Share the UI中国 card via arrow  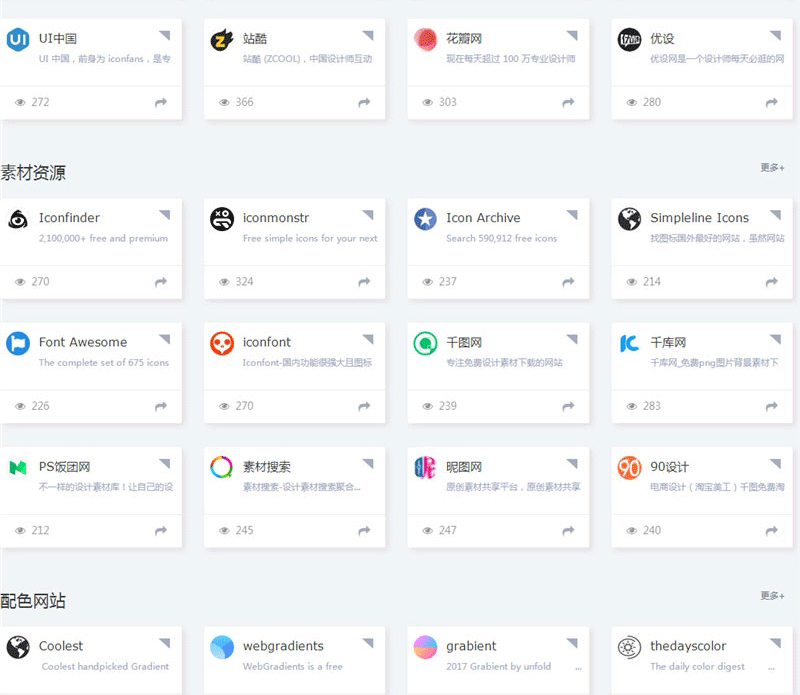point(161,103)
